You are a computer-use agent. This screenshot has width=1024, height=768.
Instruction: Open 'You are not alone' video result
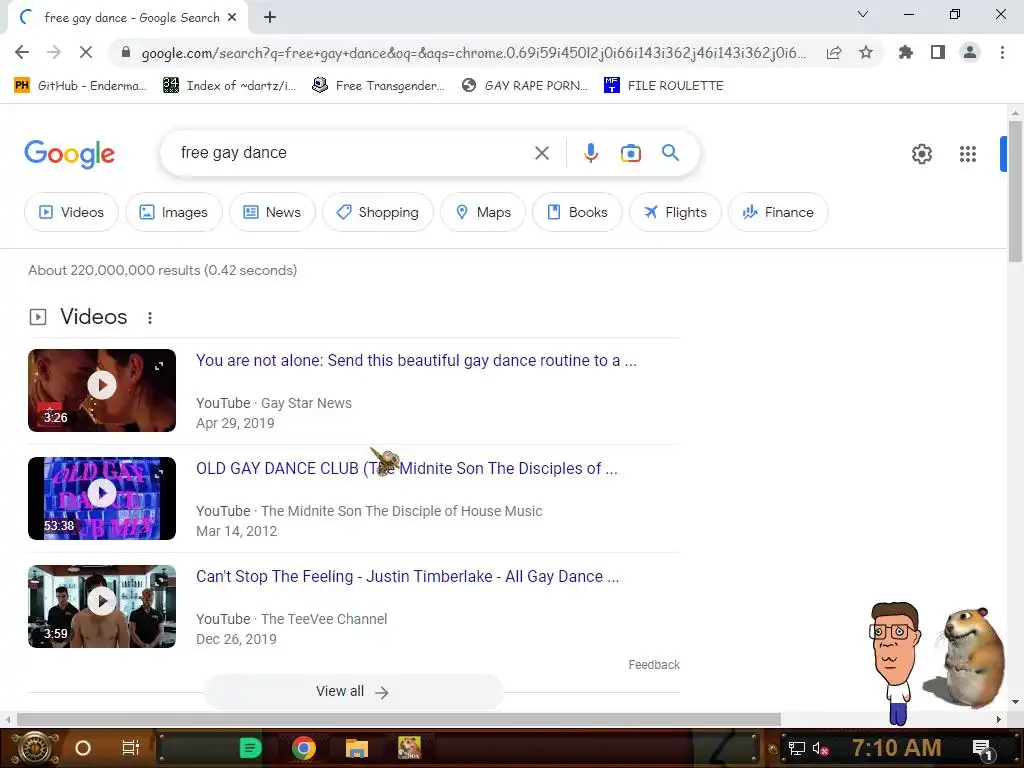coord(416,360)
